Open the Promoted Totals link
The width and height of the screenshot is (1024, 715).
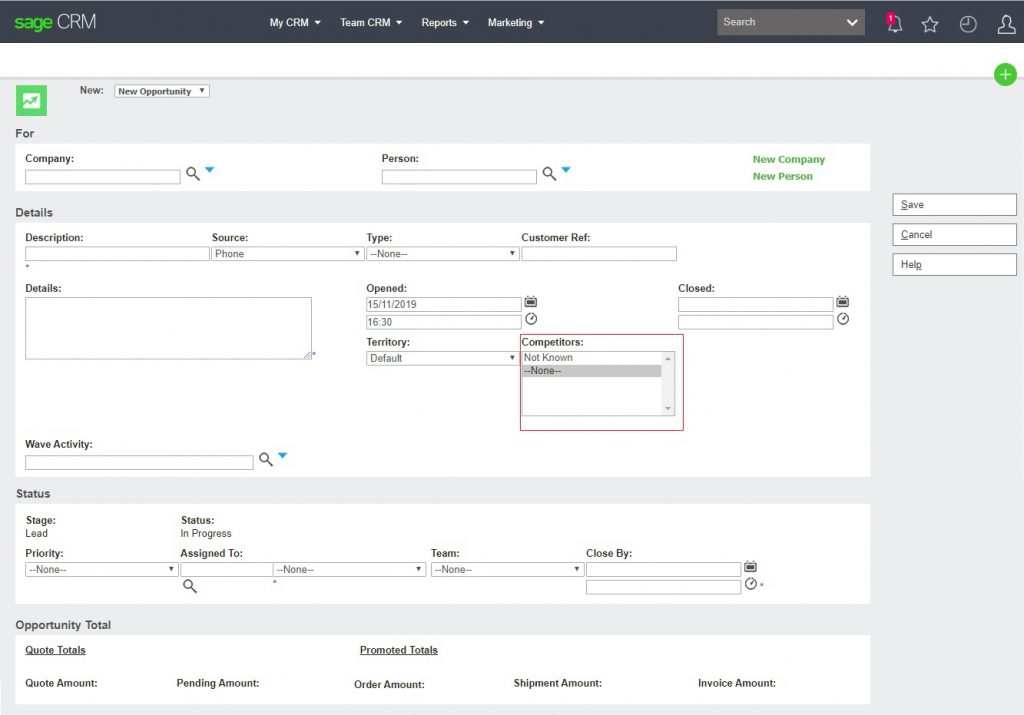click(398, 650)
